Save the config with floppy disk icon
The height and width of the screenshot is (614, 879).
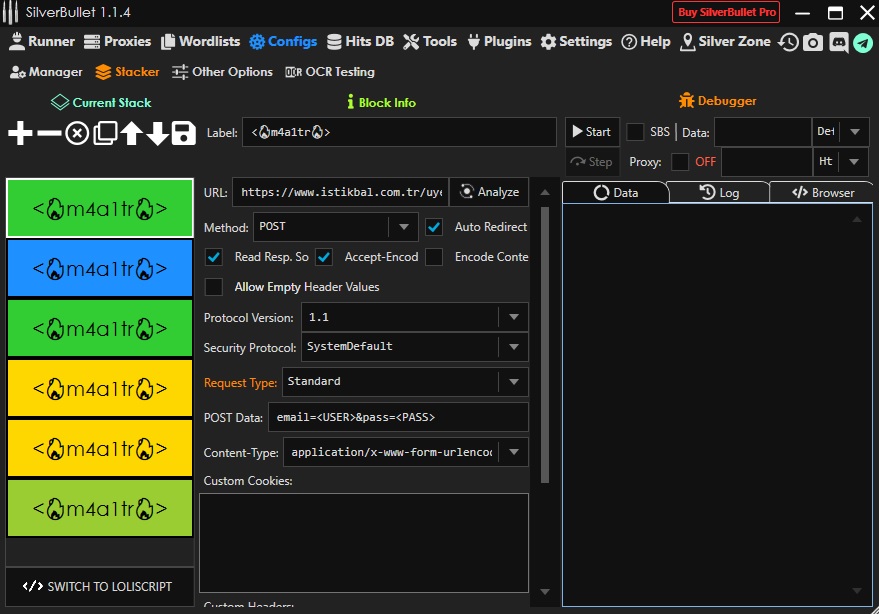click(x=184, y=133)
